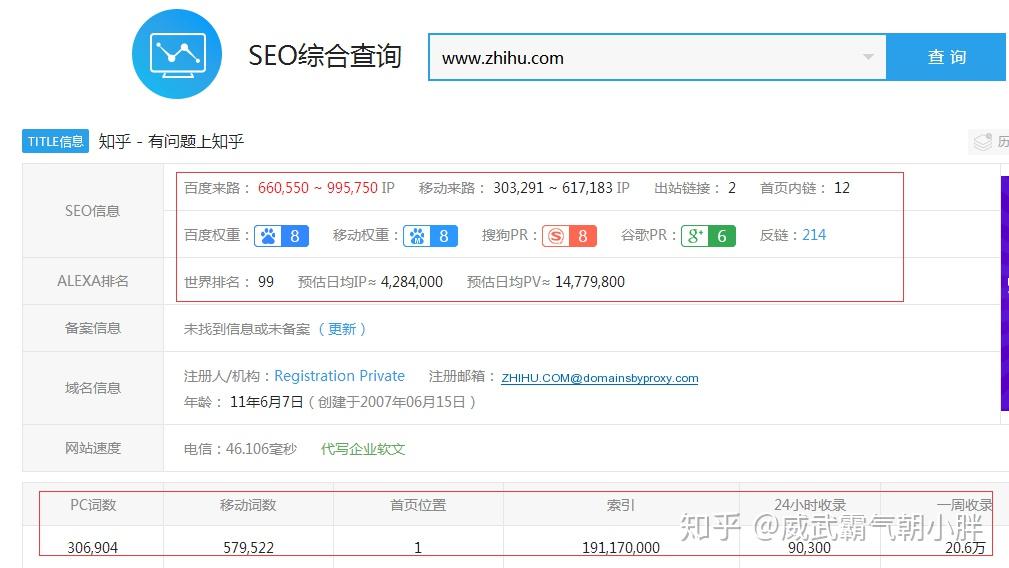Click the Google PR badge icon

708,236
